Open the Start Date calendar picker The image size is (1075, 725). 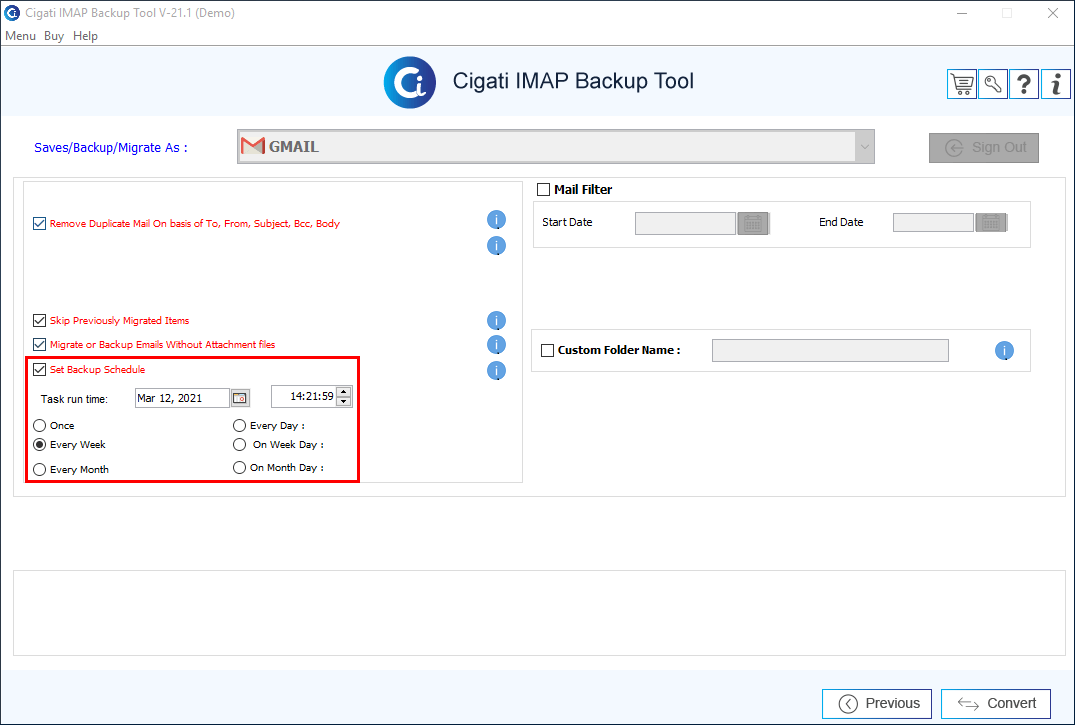pyautogui.click(x=753, y=224)
